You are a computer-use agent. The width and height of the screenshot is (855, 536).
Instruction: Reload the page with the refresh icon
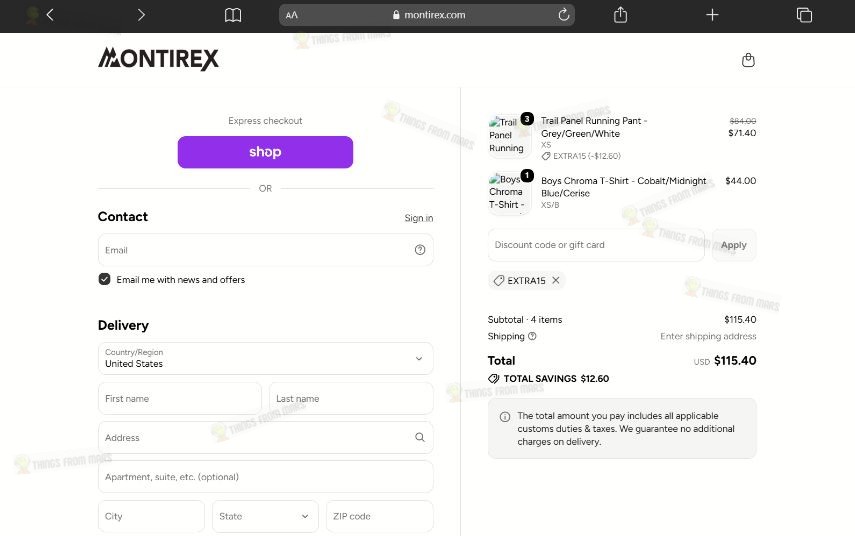pyautogui.click(x=564, y=15)
